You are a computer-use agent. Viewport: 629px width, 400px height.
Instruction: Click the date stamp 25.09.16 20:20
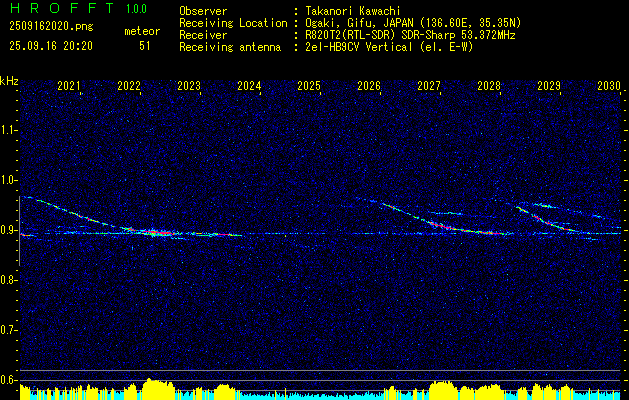[x=51, y=46]
